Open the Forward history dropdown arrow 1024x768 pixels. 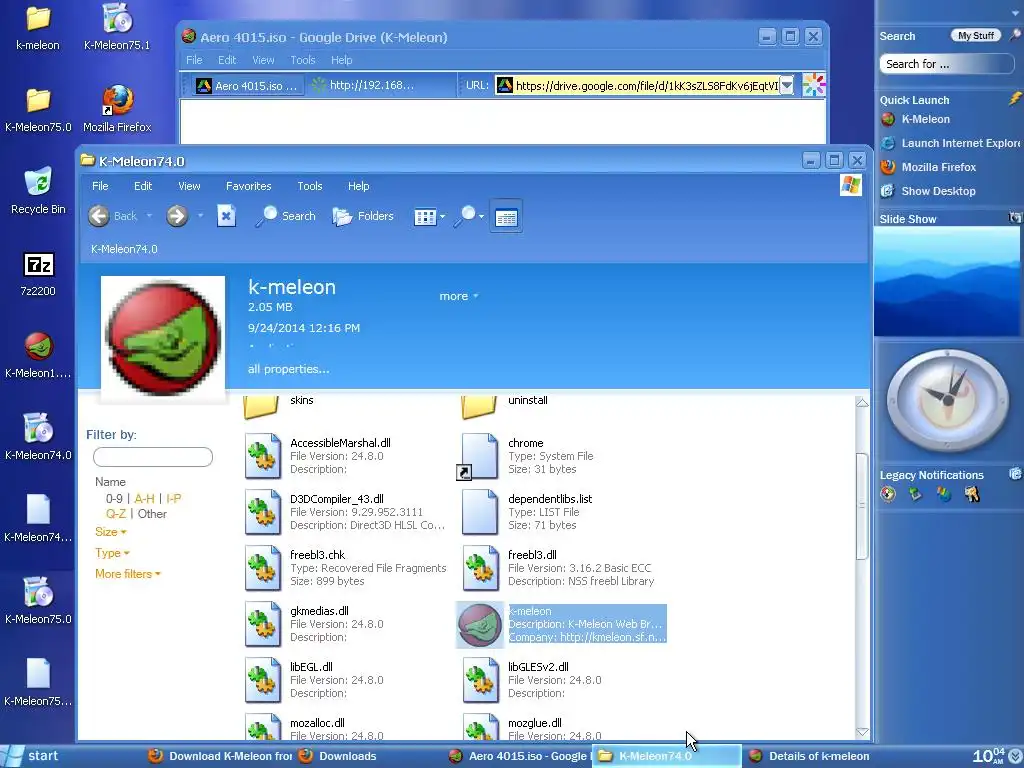click(x=200, y=216)
